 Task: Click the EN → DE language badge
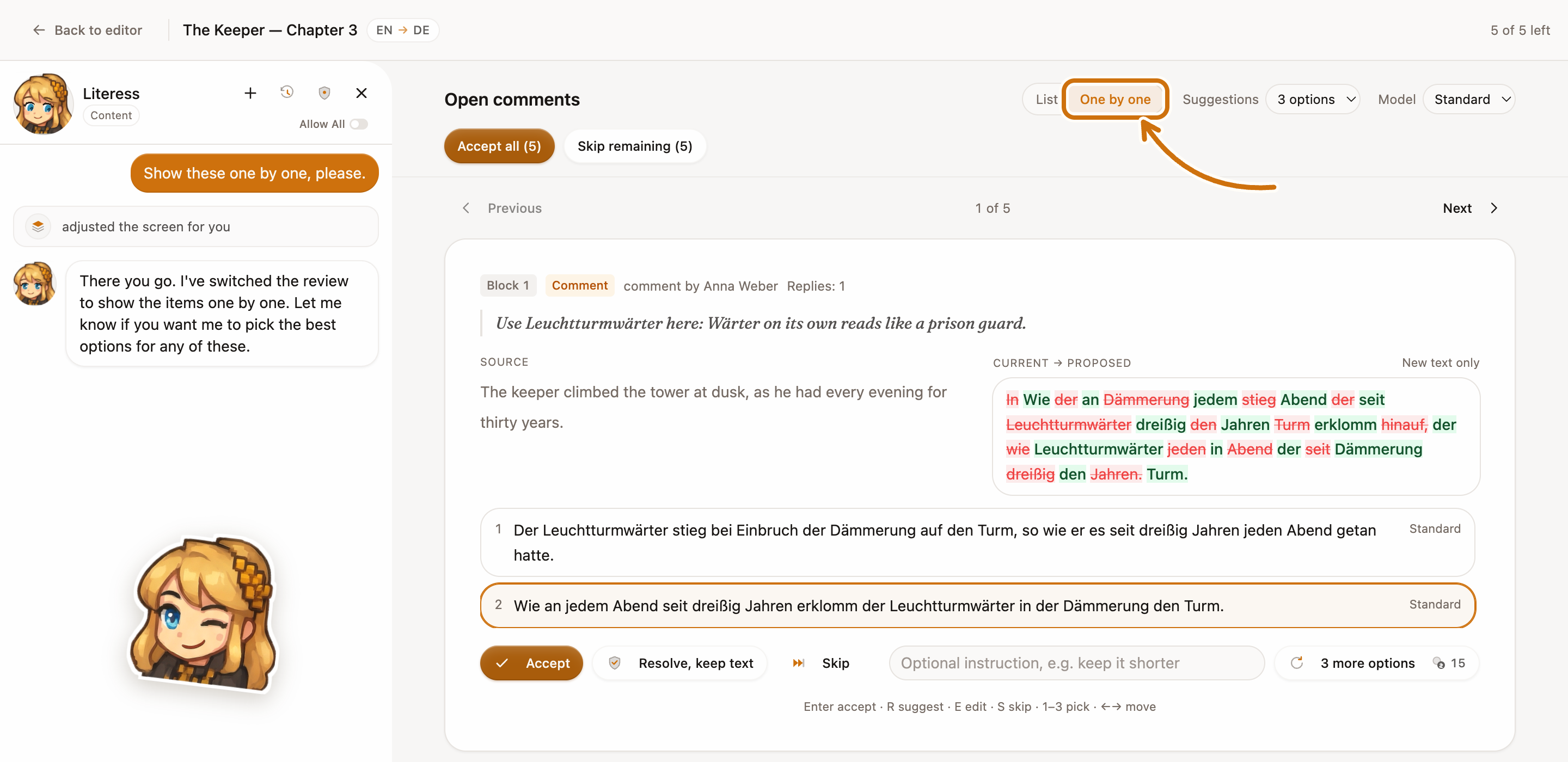click(x=402, y=30)
